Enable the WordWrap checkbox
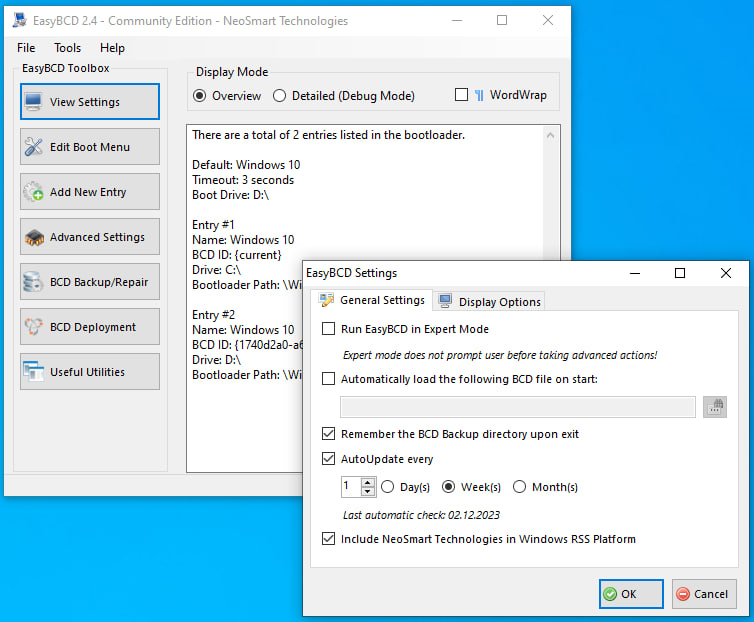The image size is (754, 622). coord(461,95)
